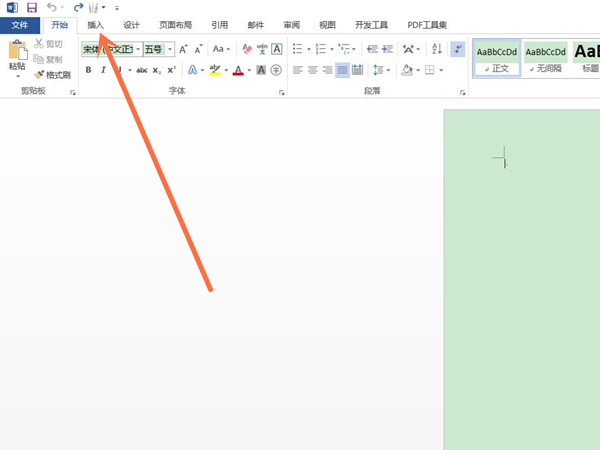Open the 页面布局 (Page Layout) tab

click(x=175, y=25)
